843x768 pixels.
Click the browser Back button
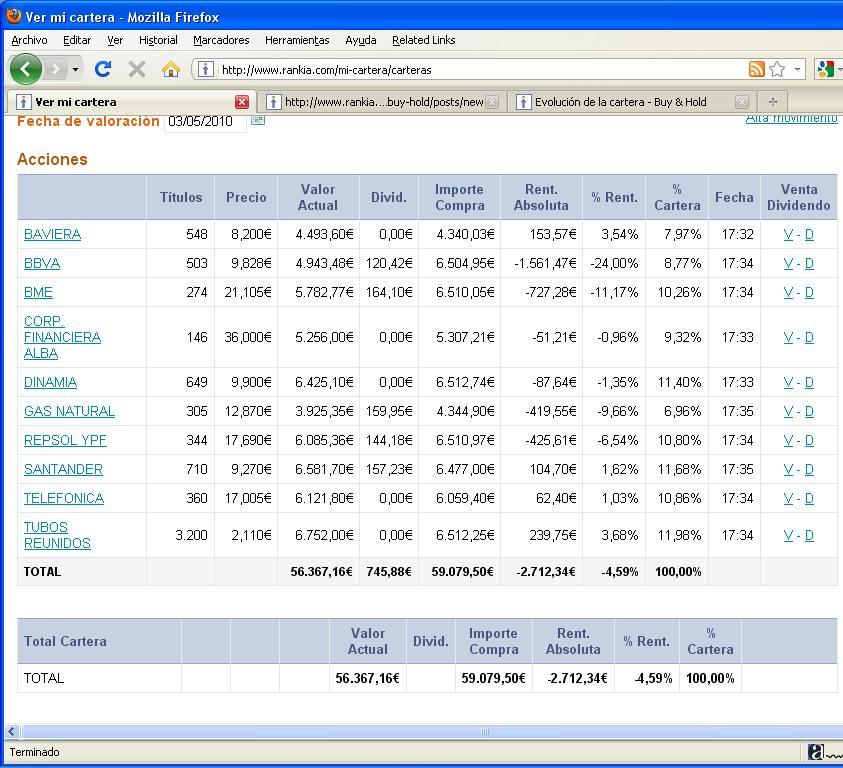tap(25, 69)
